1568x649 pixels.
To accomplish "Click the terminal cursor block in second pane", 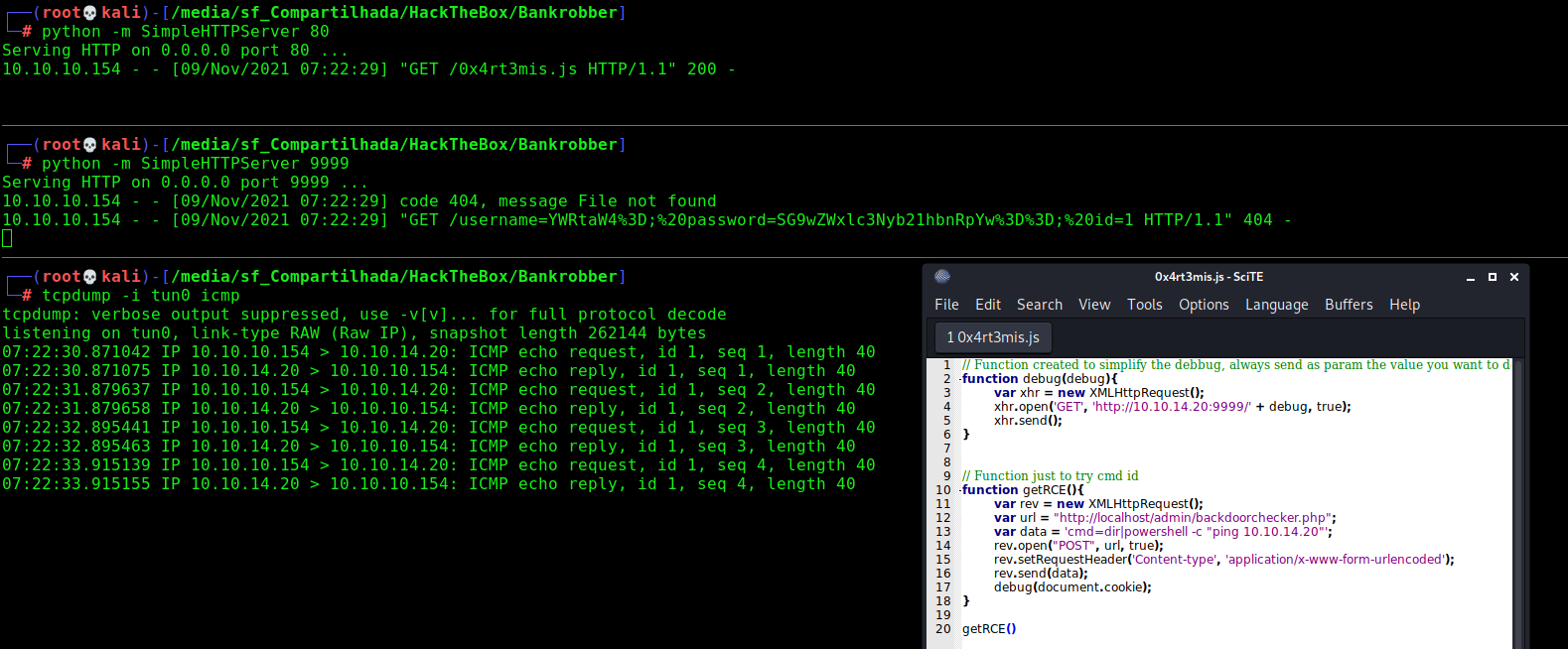I will click(7, 238).
